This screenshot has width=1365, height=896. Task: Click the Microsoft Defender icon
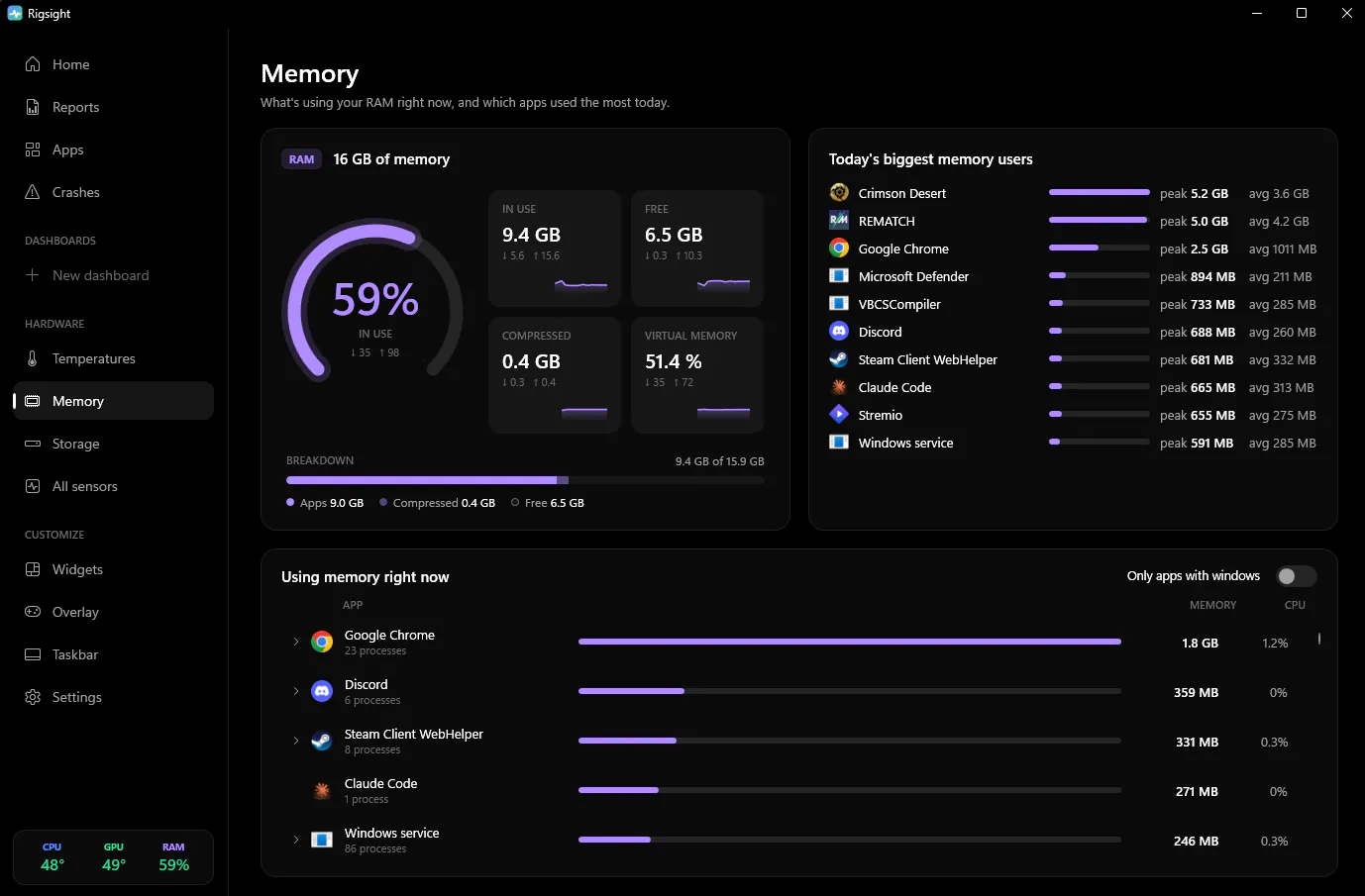click(839, 275)
